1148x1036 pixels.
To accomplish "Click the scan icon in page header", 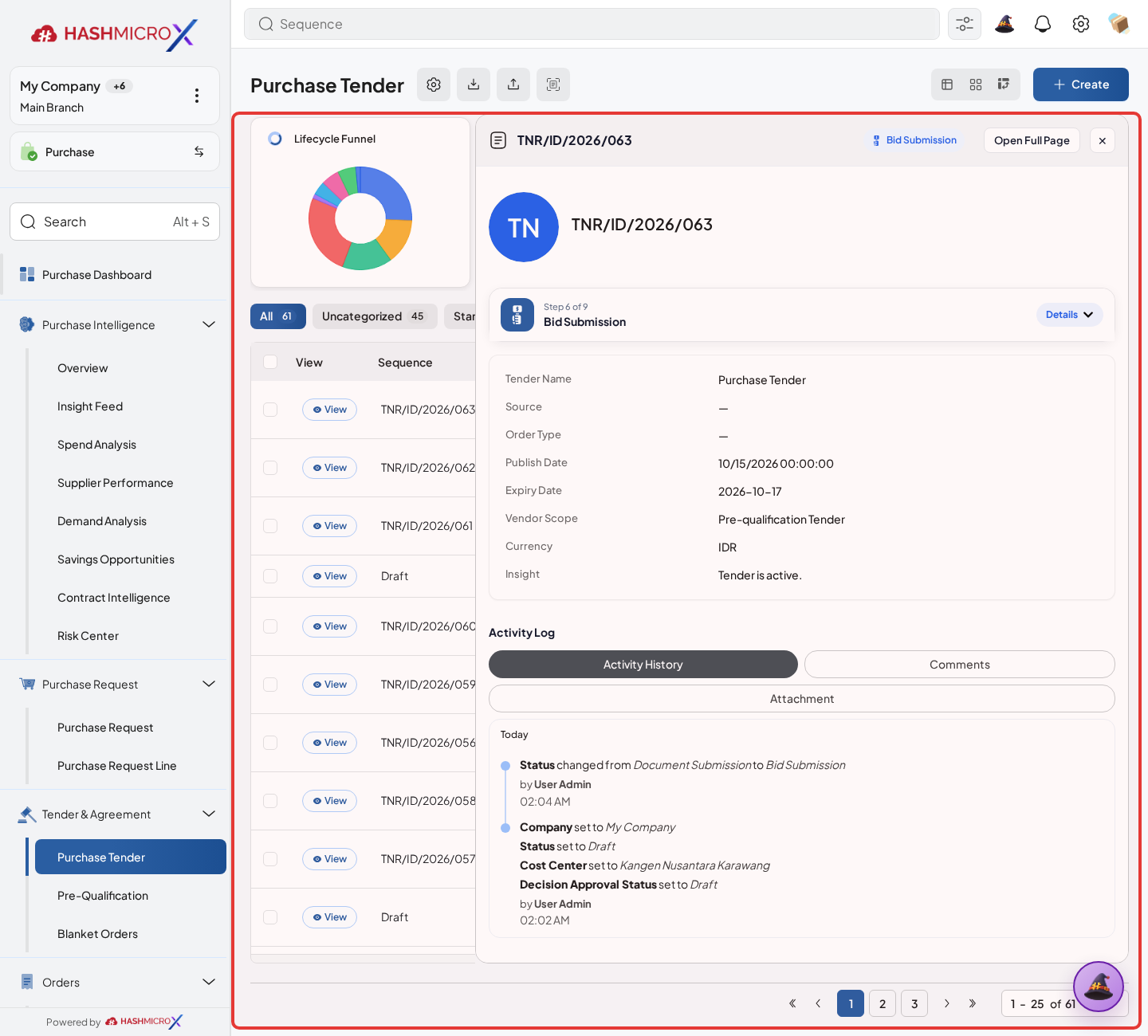I will [553, 84].
